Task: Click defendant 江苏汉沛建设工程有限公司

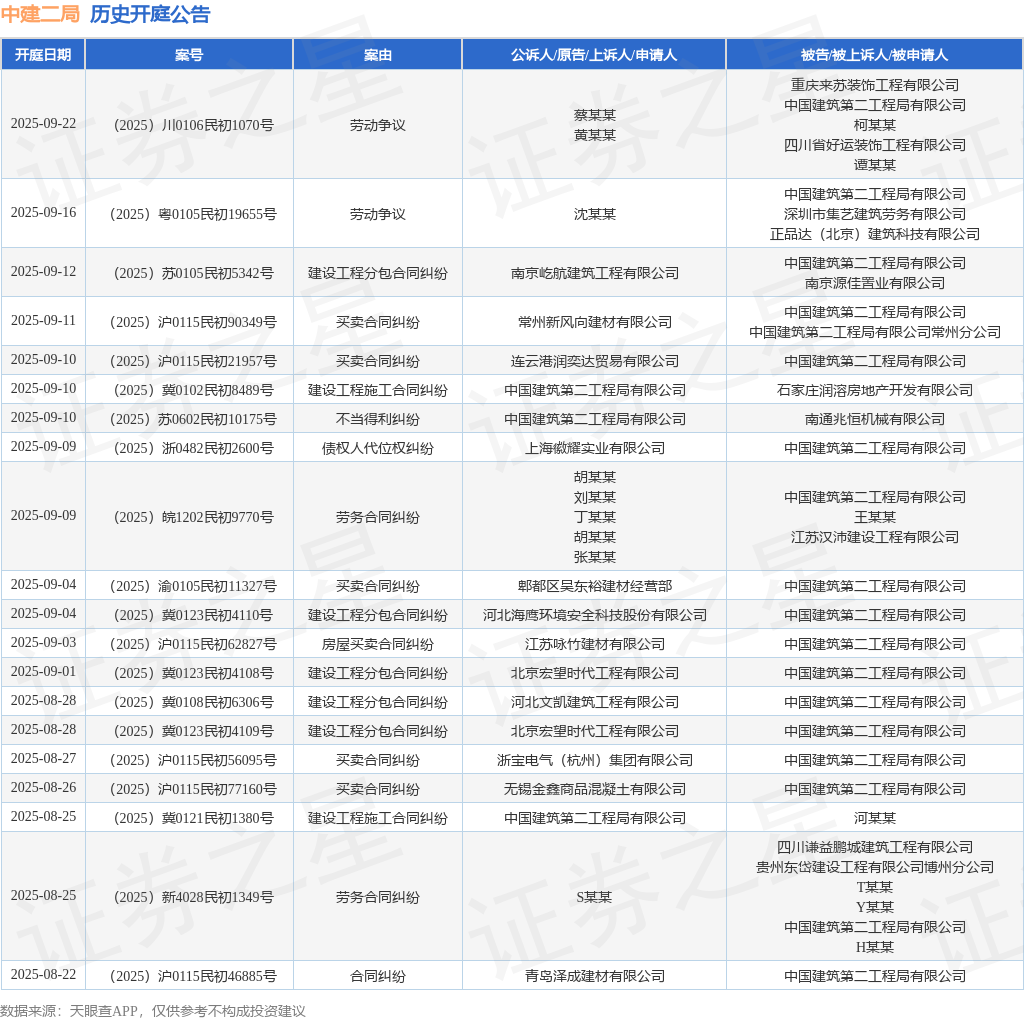Action: [x=875, y=537]
